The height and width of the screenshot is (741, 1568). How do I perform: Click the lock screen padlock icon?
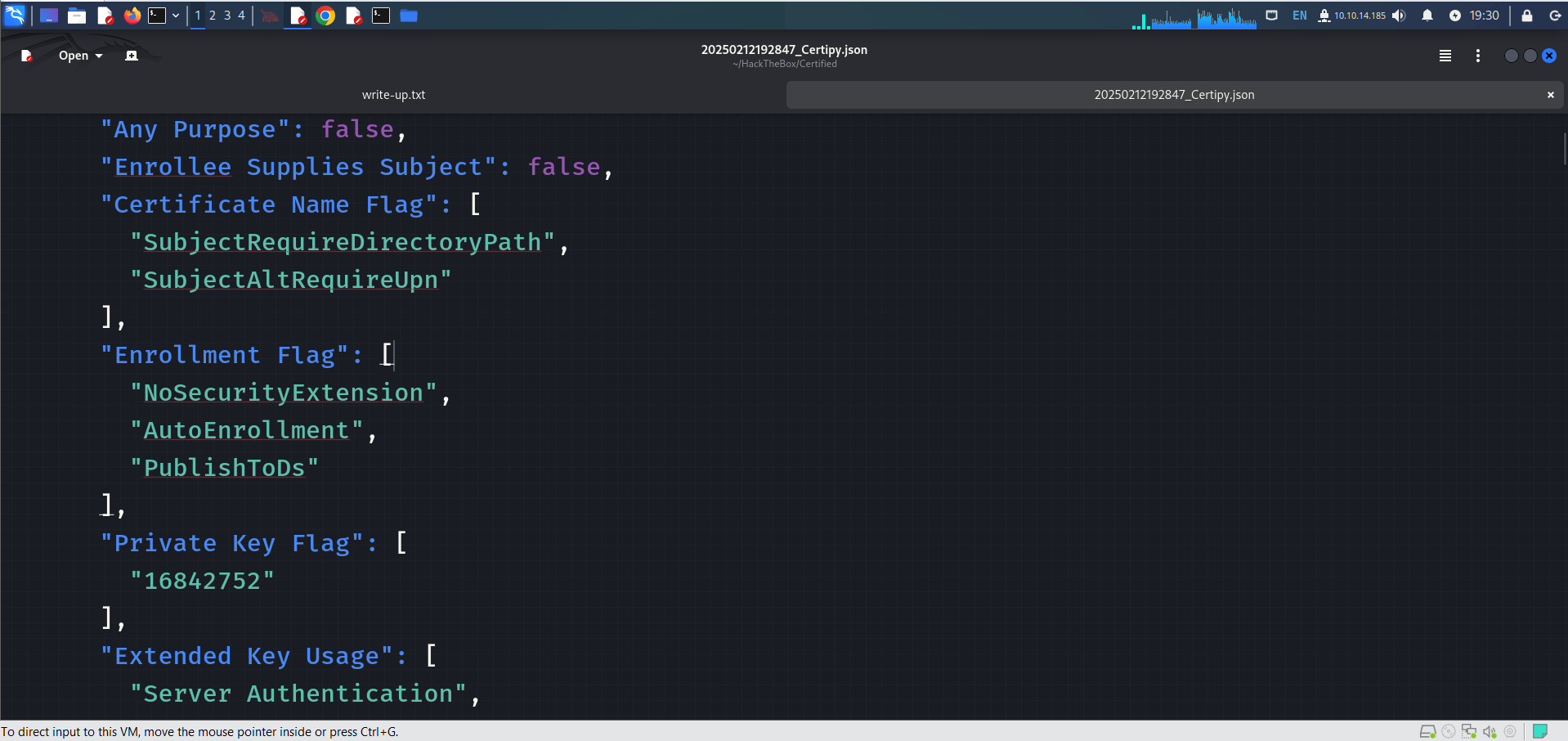pos(1526,16)
